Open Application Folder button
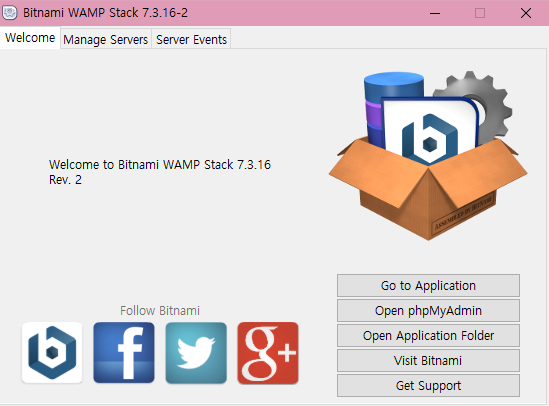The height and width of the screenshot is (406, 549). (x=428, y=336)
